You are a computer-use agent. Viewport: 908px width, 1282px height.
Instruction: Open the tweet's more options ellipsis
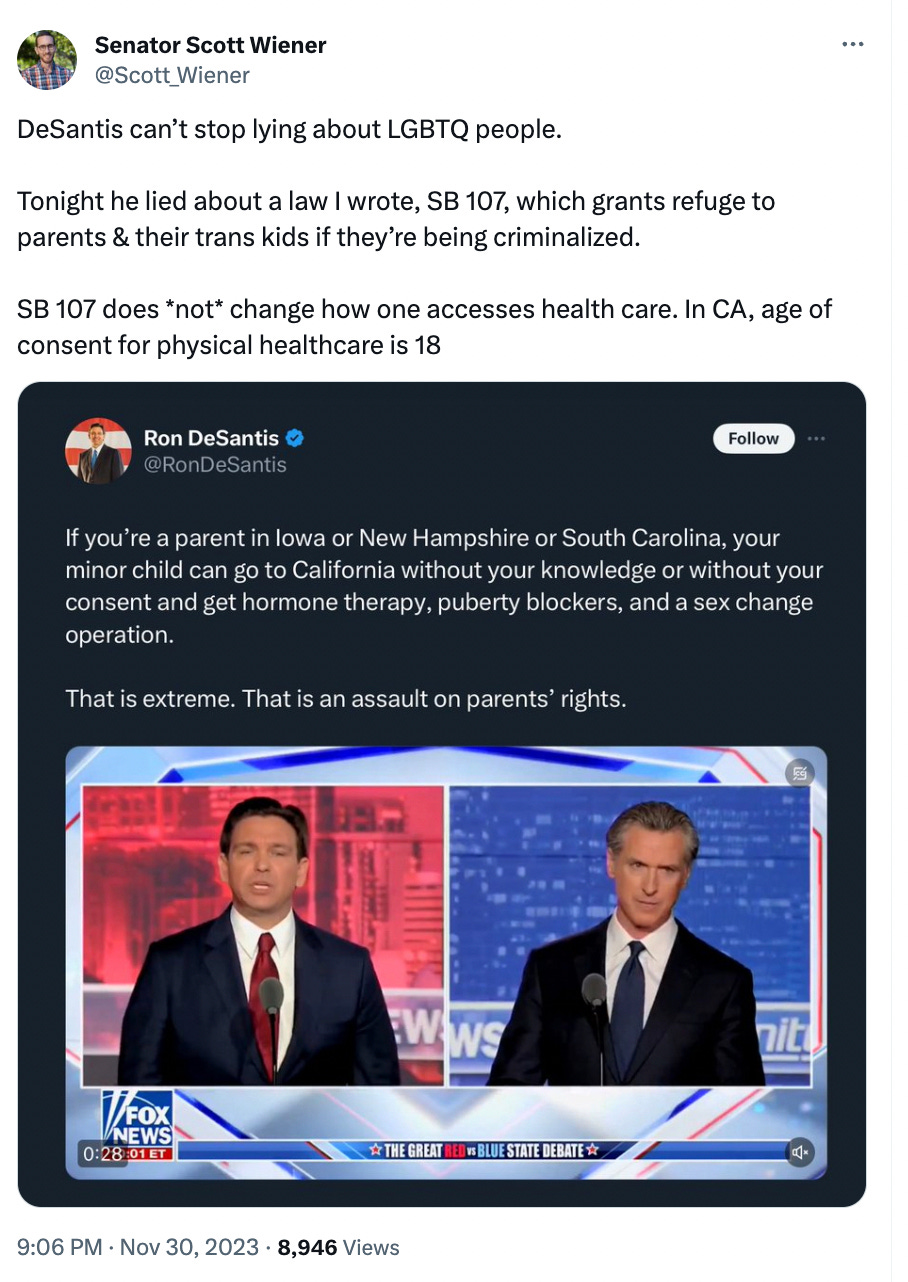click(x=852, y=45)
